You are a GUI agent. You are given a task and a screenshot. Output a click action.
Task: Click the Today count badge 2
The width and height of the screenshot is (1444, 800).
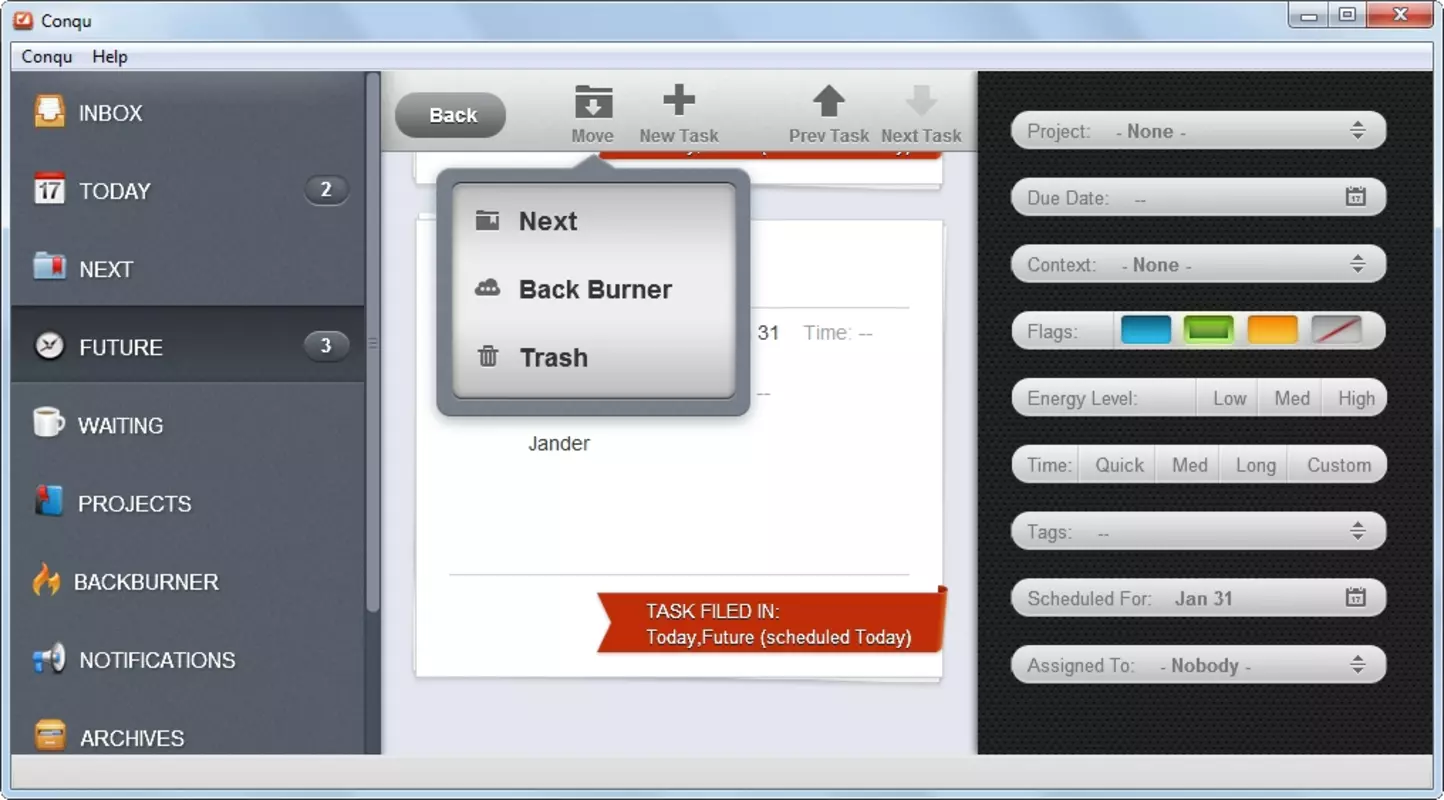[326, 189]
